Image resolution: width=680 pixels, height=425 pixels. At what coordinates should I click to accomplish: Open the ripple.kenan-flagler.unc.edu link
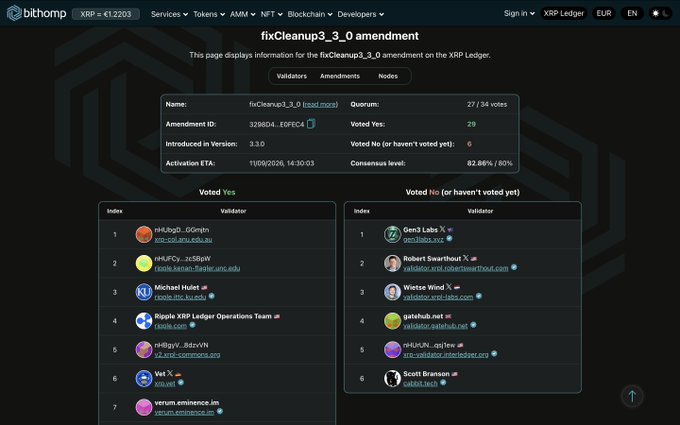click(x=197, y=268)
